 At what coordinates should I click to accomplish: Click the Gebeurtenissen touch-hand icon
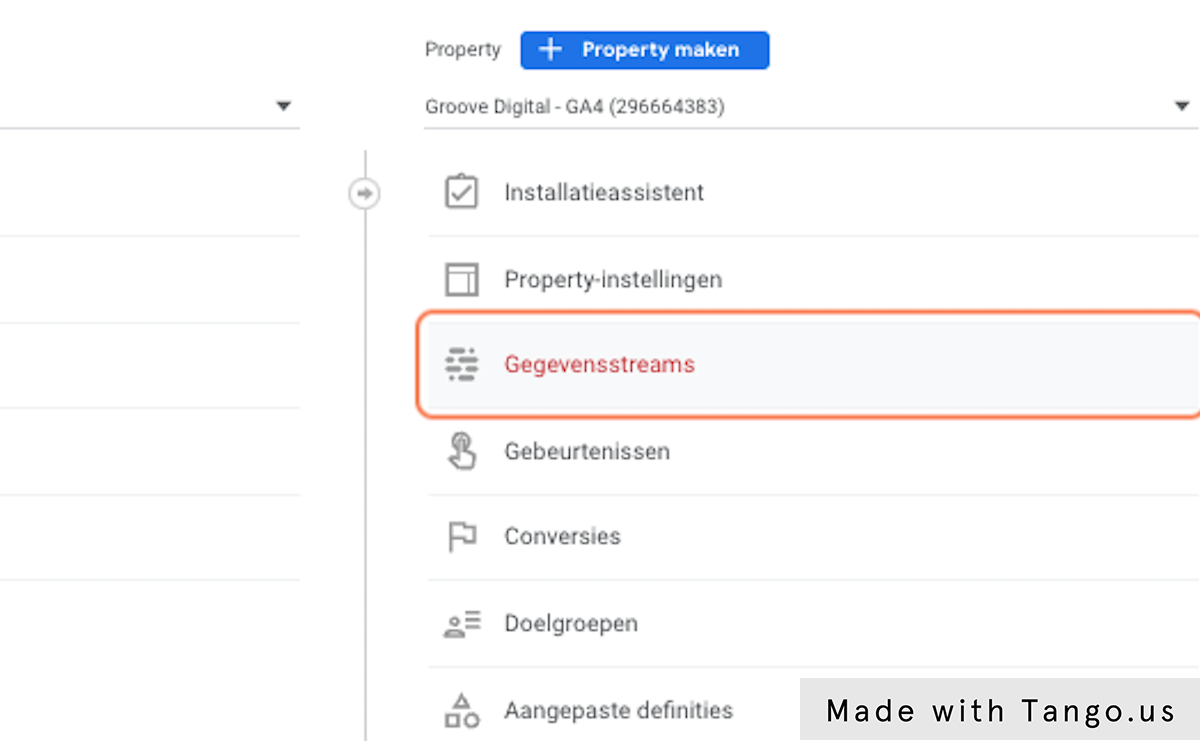coord(461,451)
